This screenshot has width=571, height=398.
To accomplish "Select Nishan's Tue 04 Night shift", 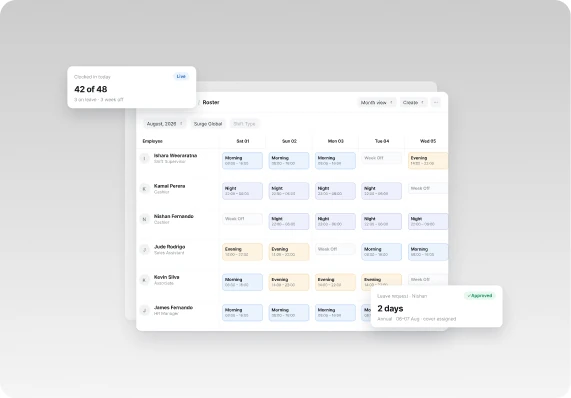I will point(382,221).
